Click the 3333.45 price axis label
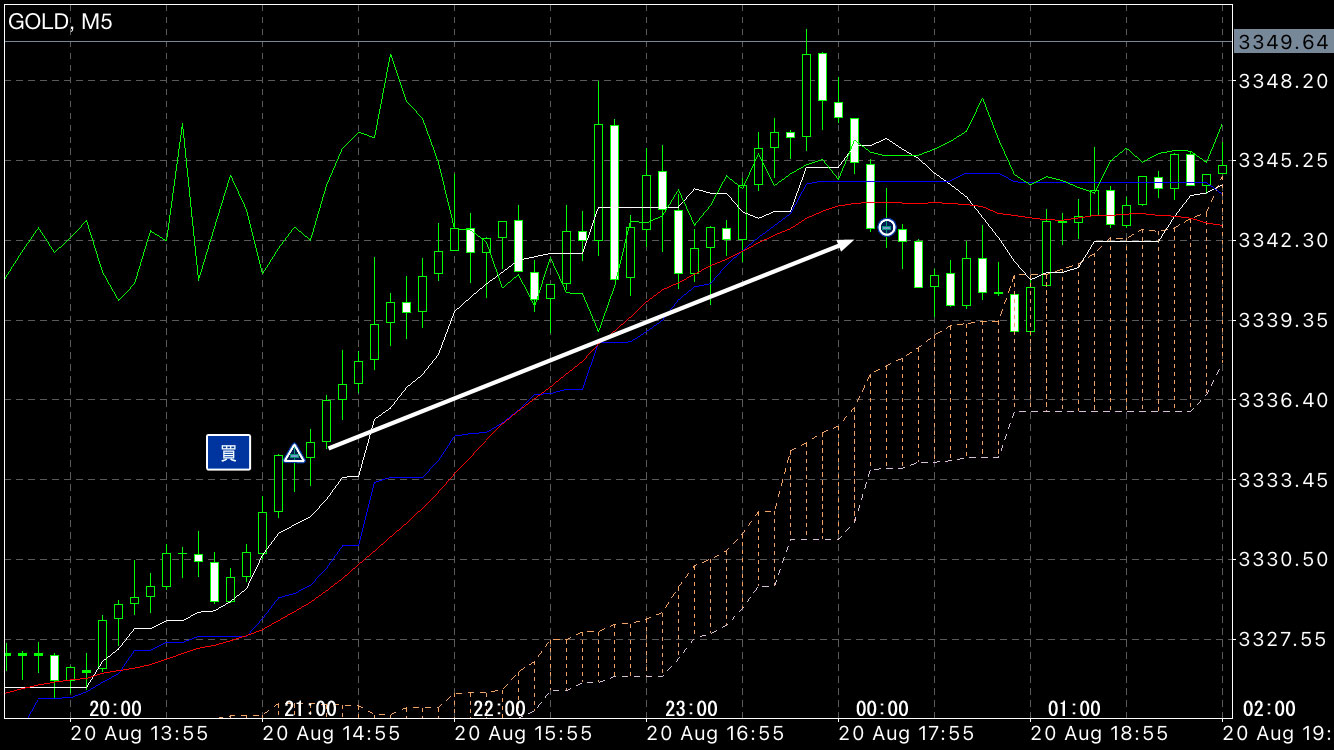 click(1283, 480)
